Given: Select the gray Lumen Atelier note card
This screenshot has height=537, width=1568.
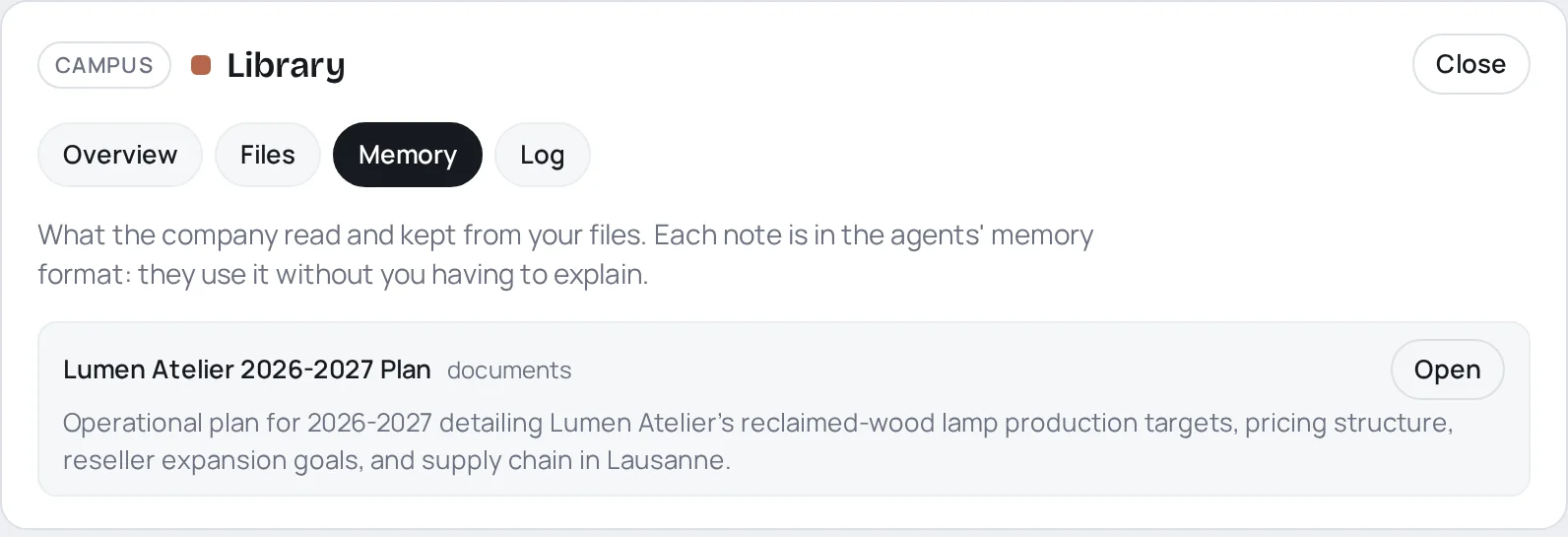Looking at the screenshot, I should 784,409.
